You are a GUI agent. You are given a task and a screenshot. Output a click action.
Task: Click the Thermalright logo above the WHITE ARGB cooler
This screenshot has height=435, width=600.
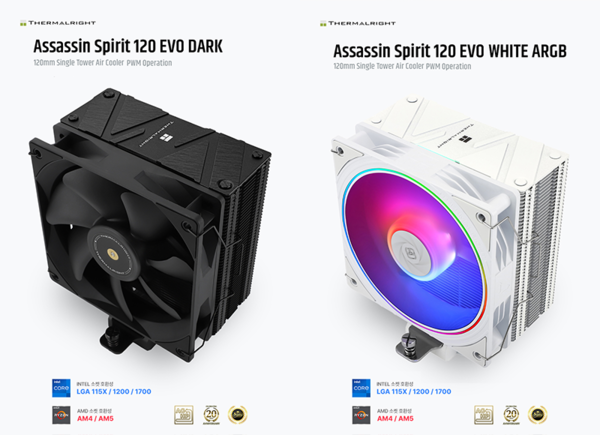coord(358,23)
